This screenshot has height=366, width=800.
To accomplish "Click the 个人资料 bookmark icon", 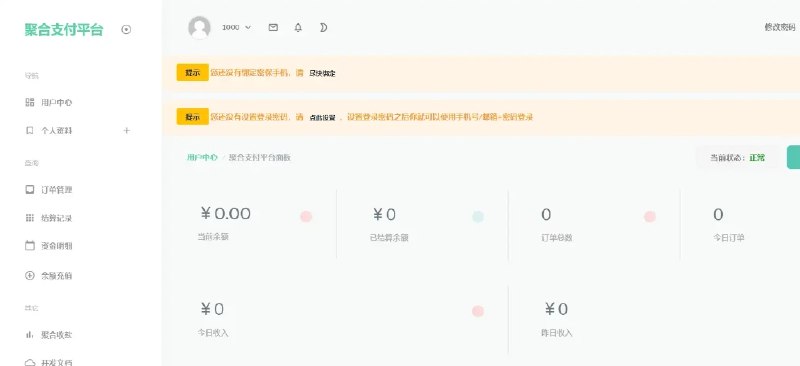I will [30, 131].
